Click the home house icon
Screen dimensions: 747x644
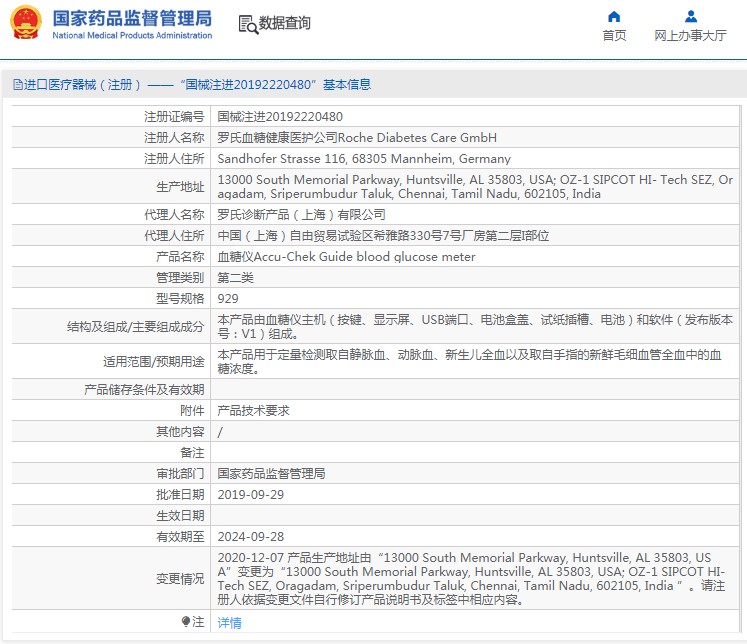[x=614, y=17]
